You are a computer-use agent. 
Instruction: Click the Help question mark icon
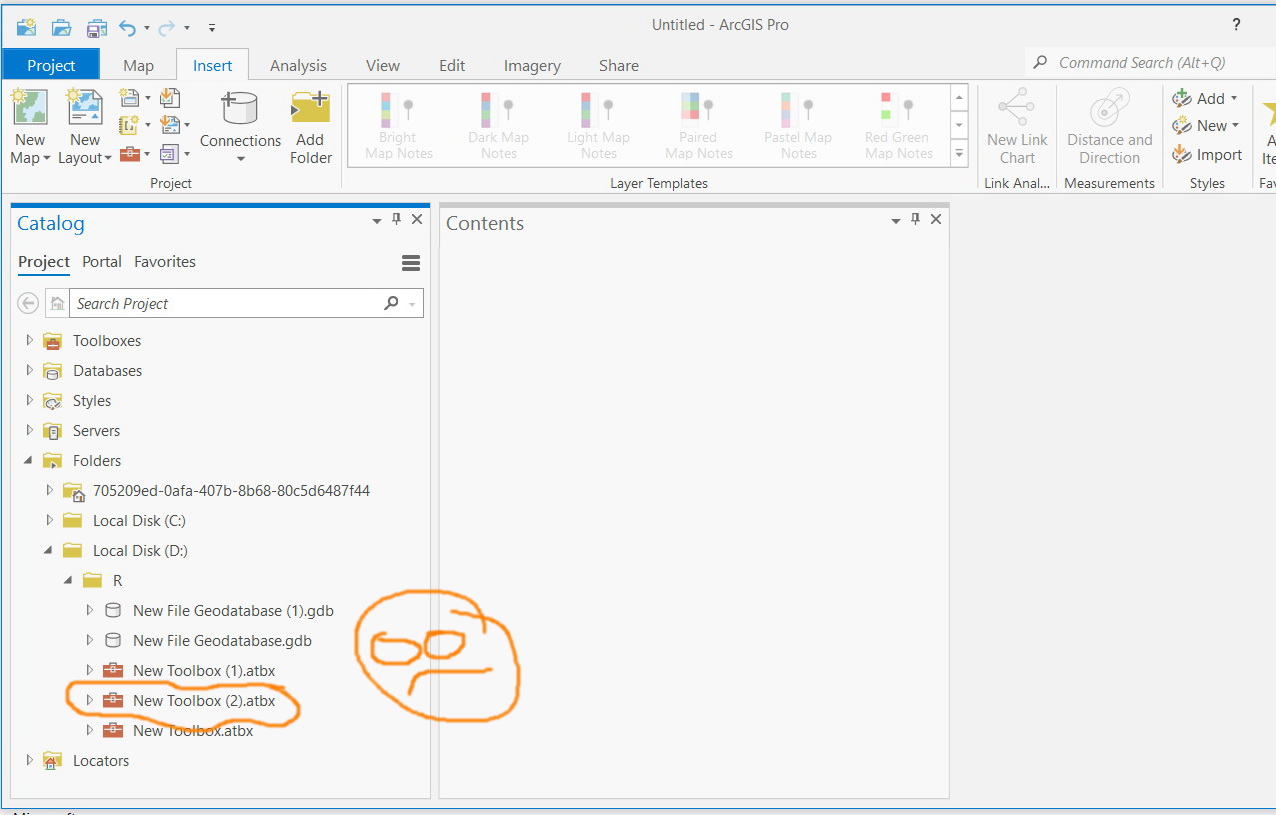1237,25
